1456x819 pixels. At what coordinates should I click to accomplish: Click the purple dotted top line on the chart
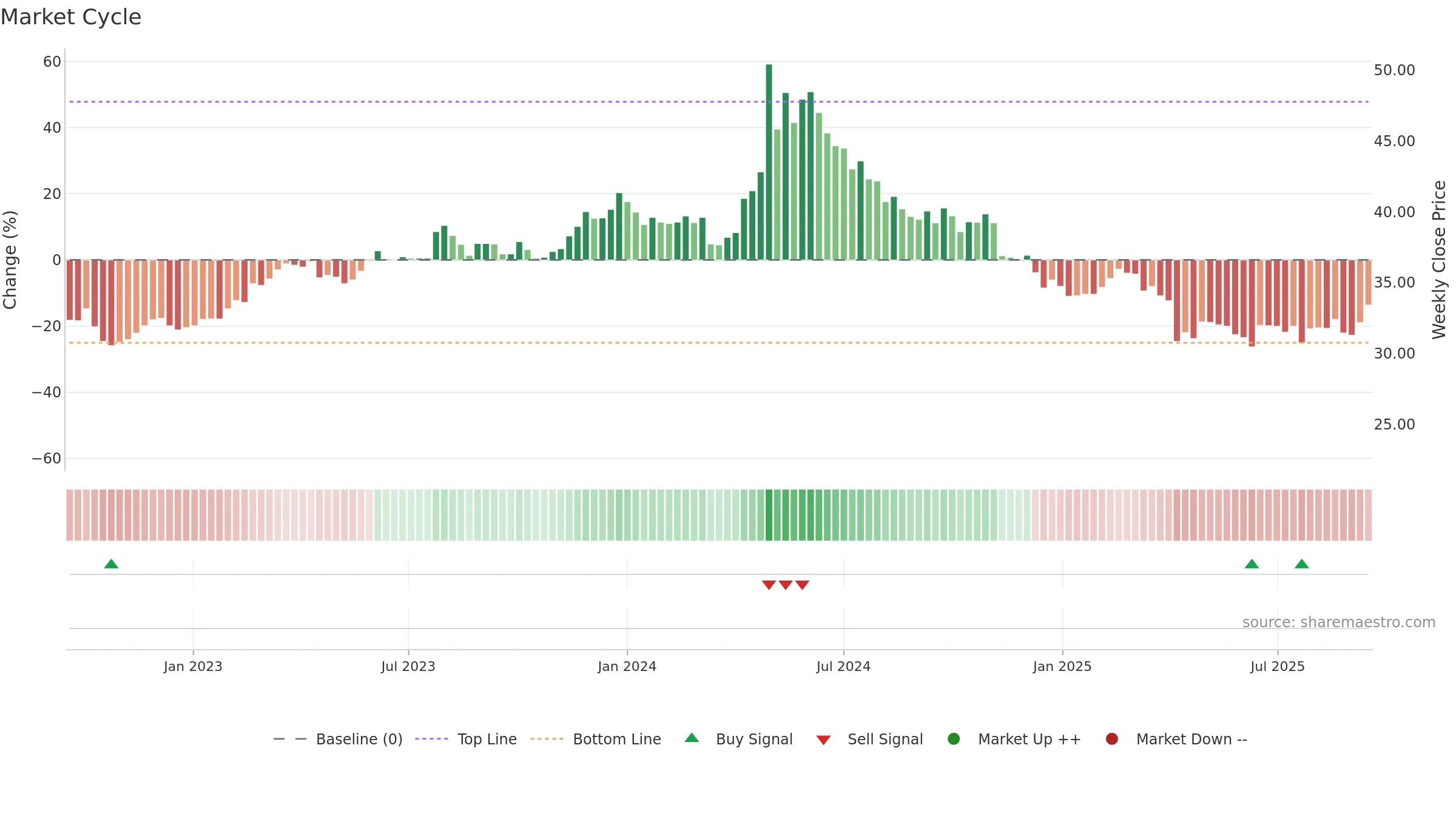(x=719, y=101)
